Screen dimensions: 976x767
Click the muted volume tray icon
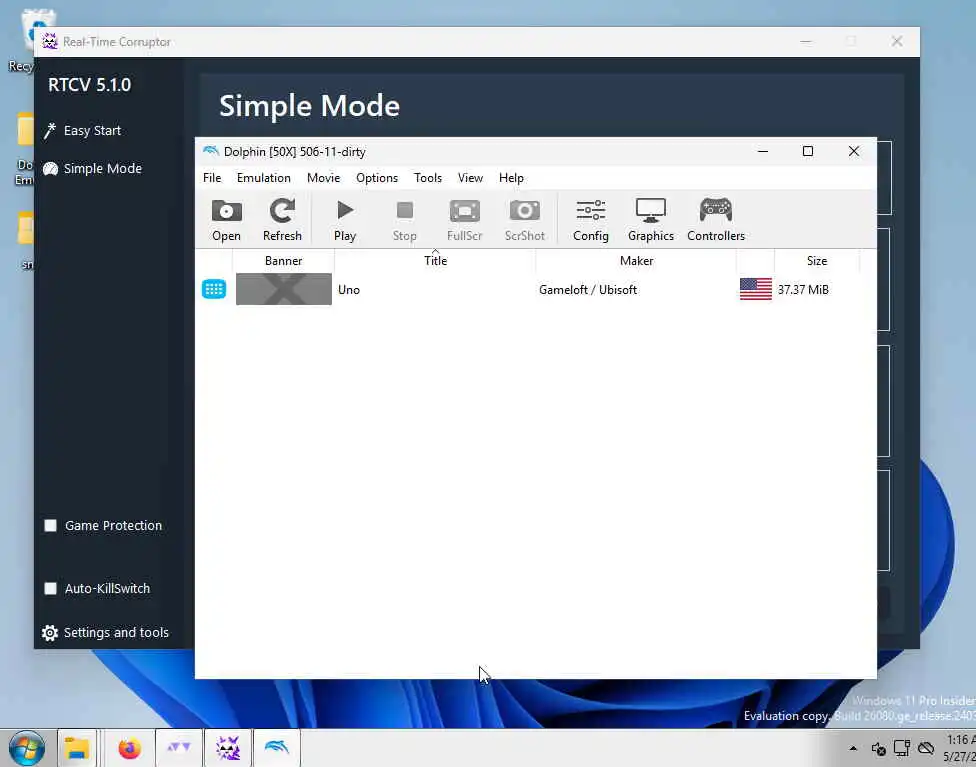[878, 748]
